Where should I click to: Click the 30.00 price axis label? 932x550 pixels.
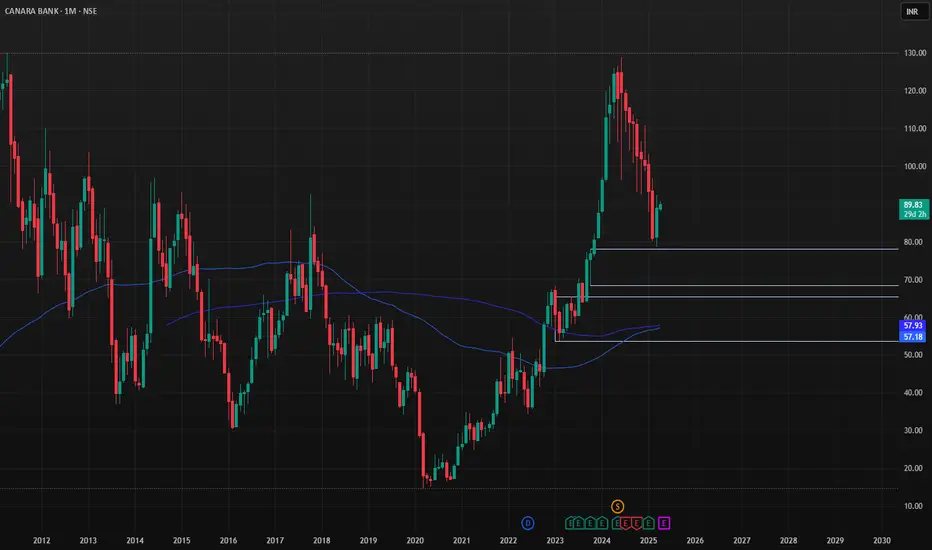tap(915, 430)
